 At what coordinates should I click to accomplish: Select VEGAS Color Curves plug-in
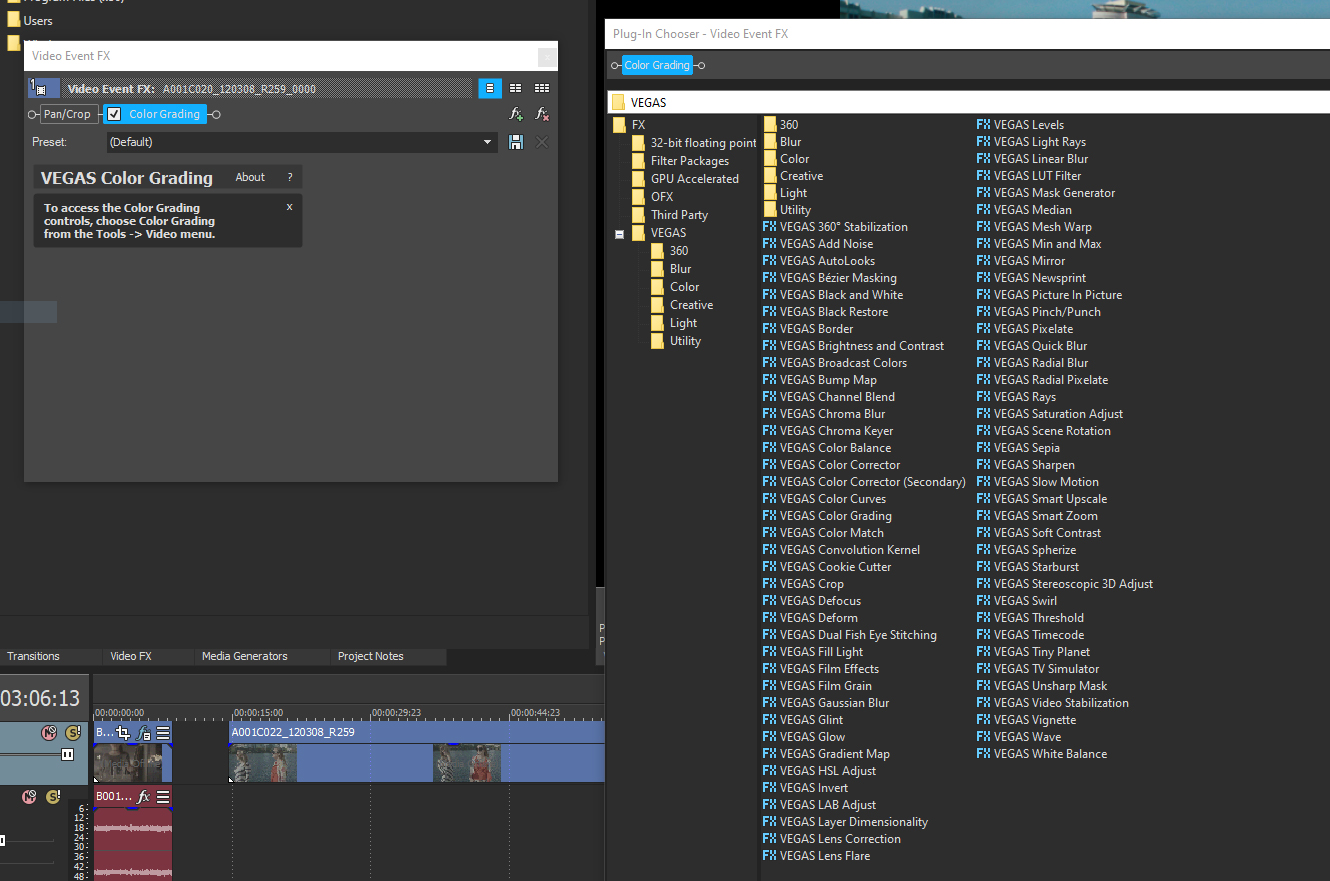click(x=824, y=498)
